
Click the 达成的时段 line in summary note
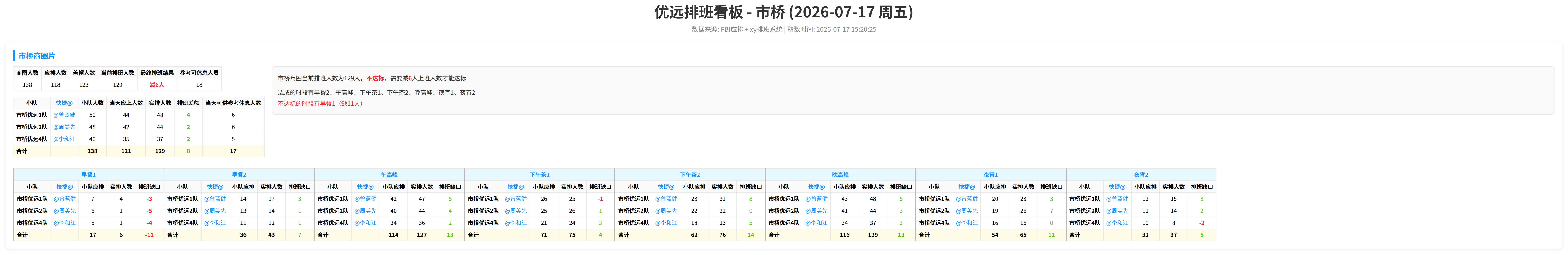(376, 93)
